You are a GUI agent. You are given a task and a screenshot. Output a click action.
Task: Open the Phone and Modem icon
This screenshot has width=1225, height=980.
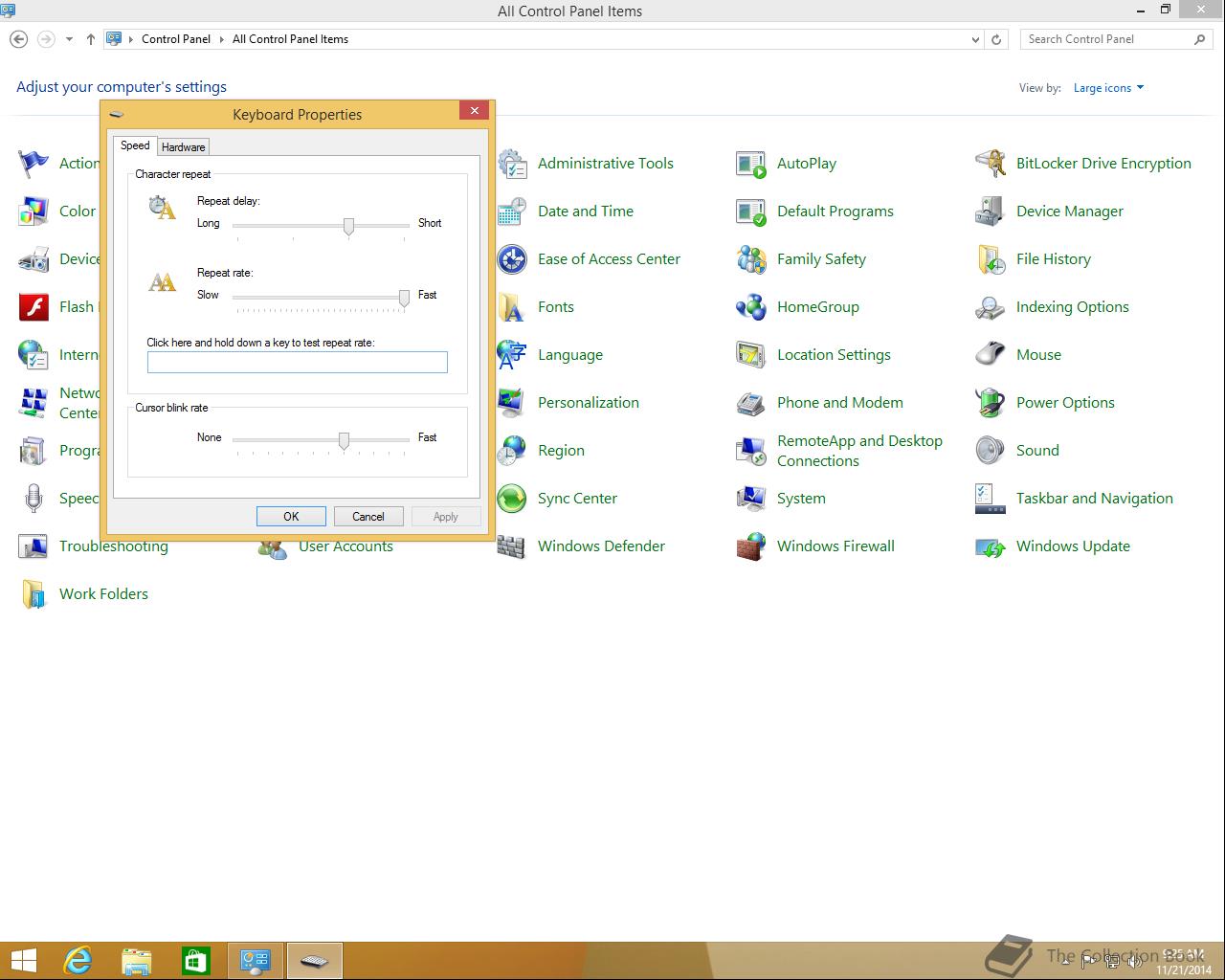[751, 403]
